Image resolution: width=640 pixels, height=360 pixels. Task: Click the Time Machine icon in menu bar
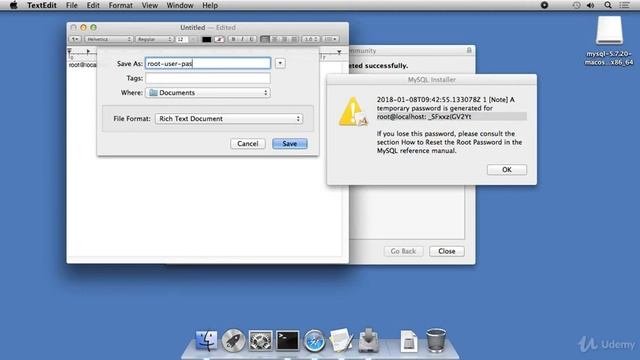pos(576,5)
